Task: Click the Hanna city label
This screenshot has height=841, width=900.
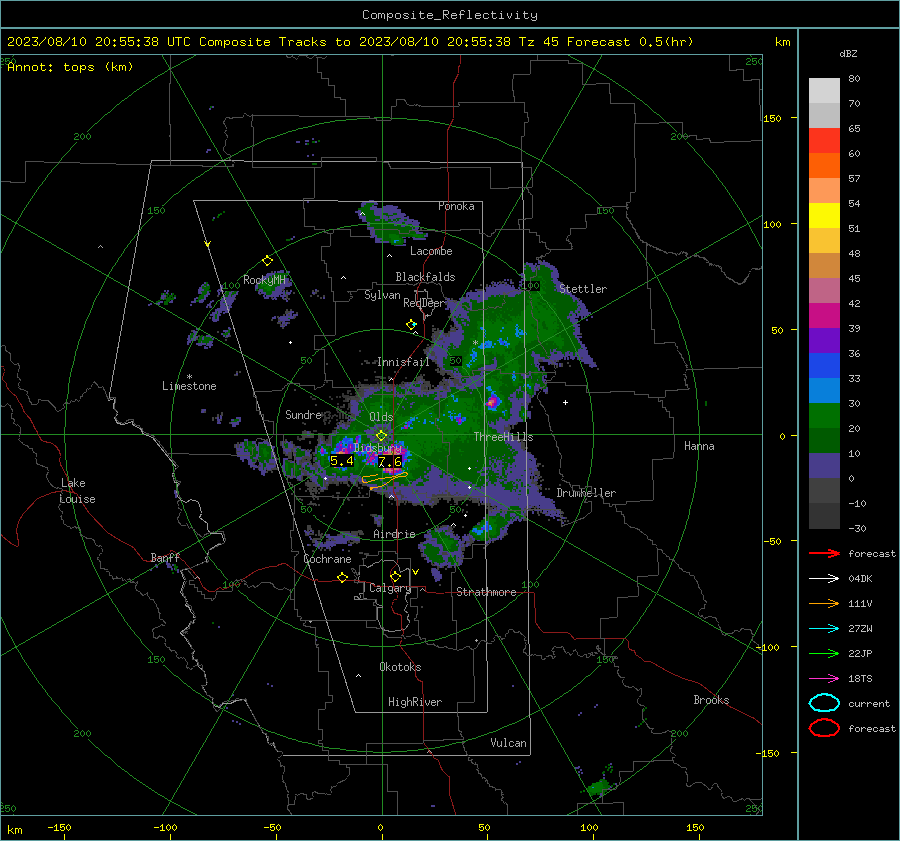Action: [699, 446]
